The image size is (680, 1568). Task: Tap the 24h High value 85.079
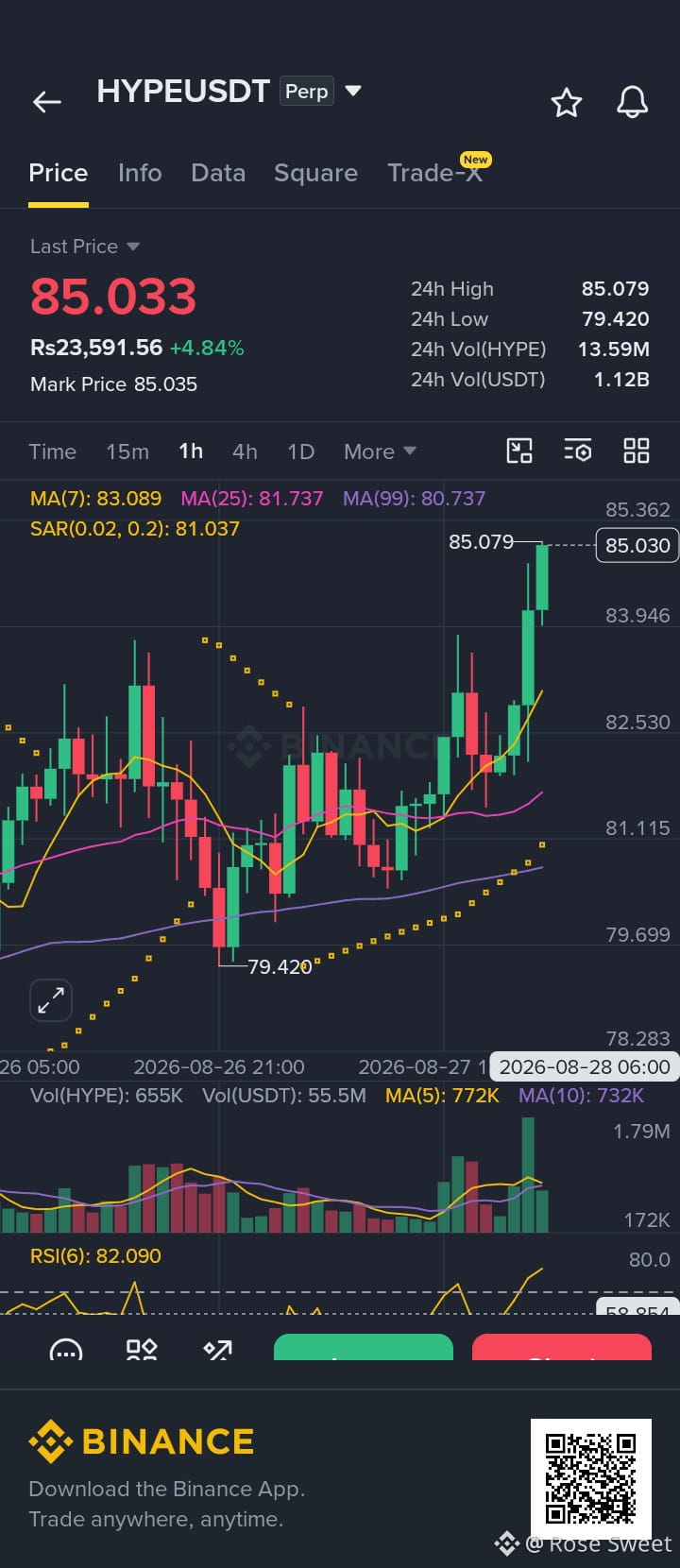615,289
